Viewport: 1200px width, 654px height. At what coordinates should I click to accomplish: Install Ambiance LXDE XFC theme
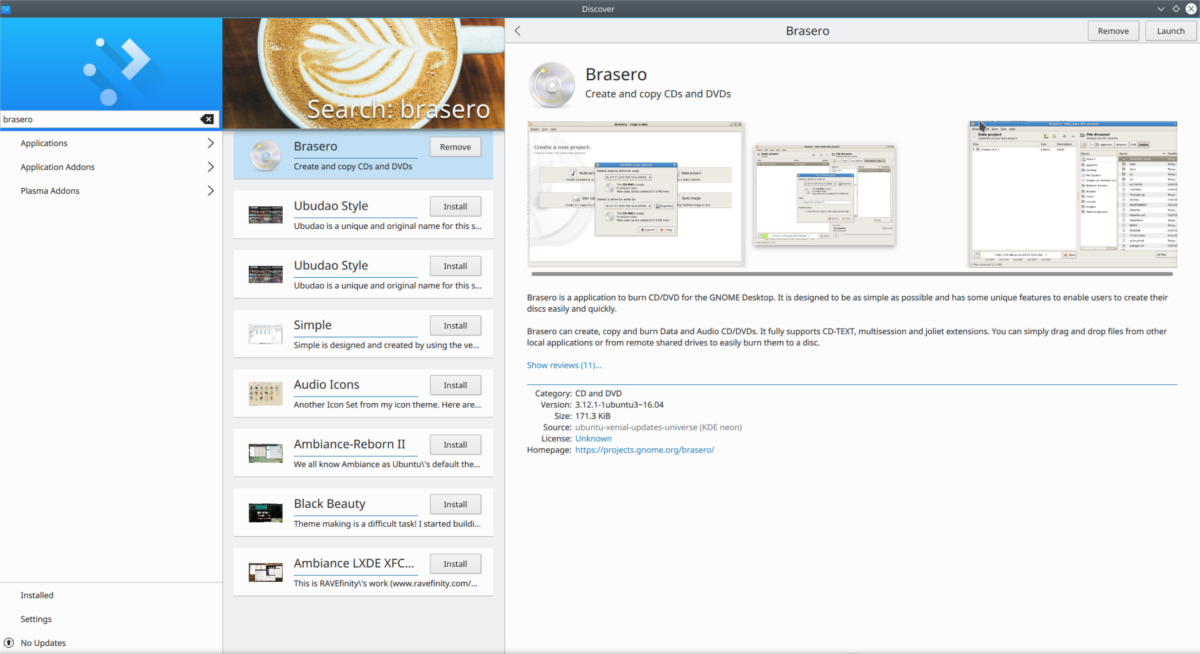tap(455, 564)
